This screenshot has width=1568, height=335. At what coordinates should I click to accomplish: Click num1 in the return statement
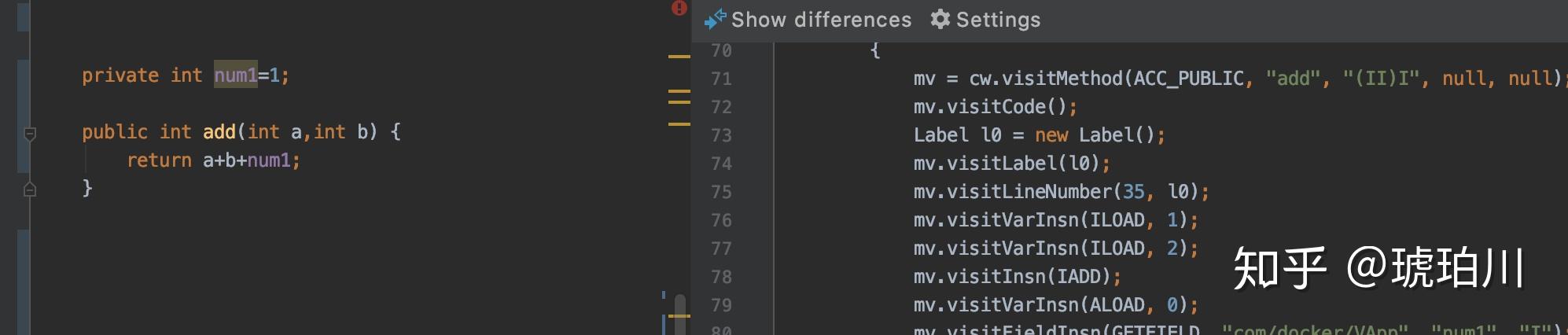coord(268,160)
